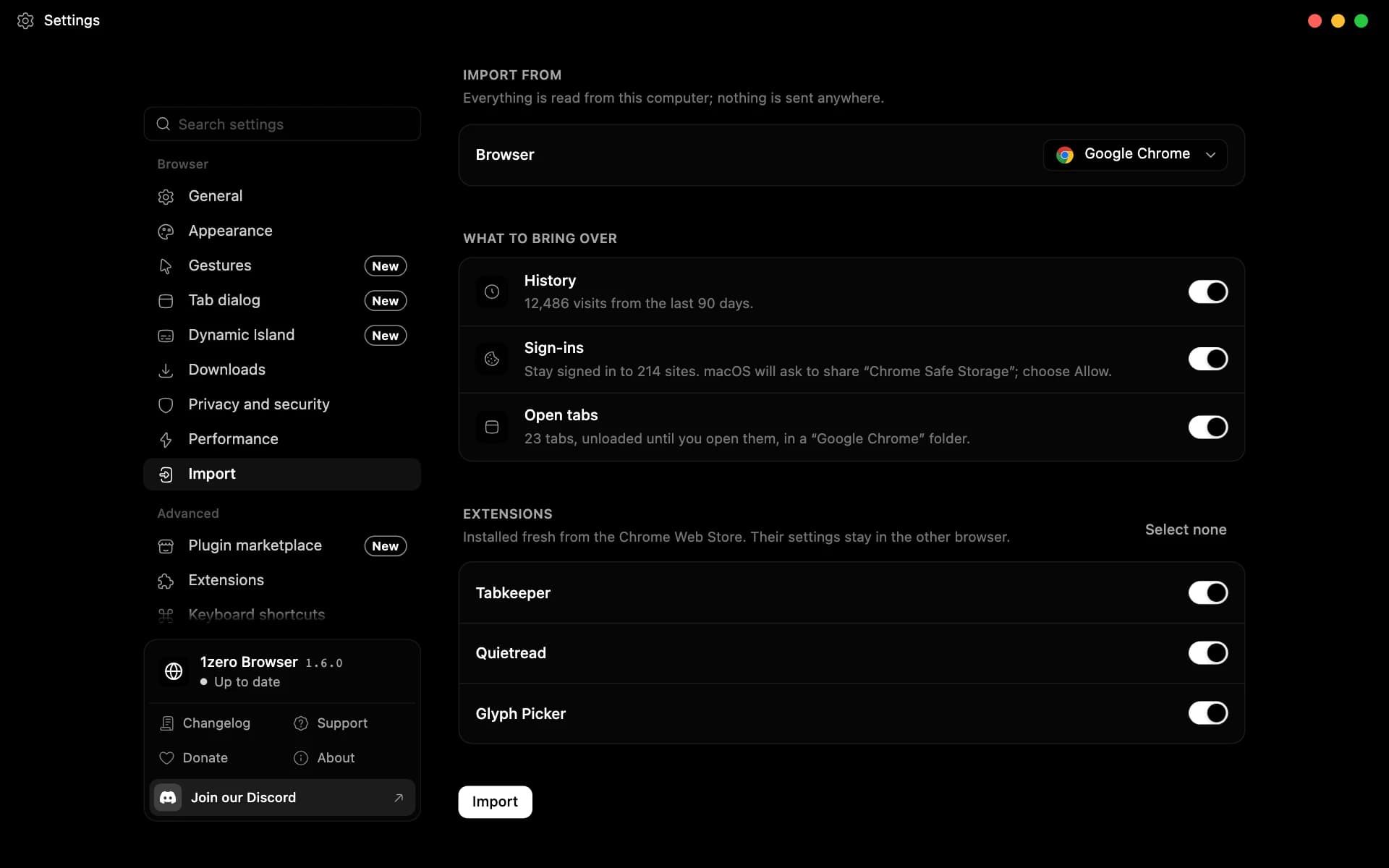
Task: Disable the Sign-ins toggle
Action: (x=1208, y=359)
